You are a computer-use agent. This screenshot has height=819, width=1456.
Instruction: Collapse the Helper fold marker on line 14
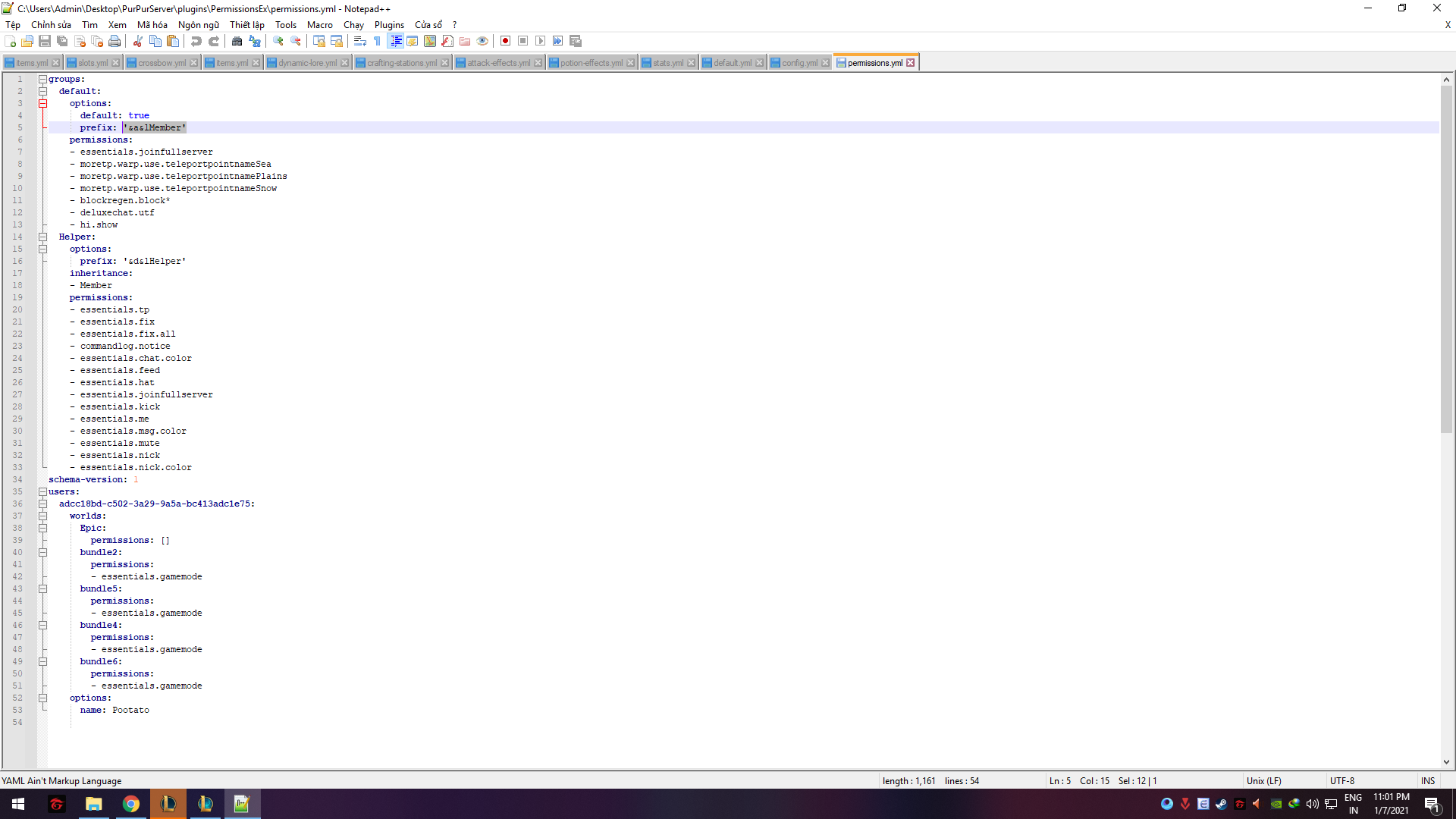[x=43, y=237]
